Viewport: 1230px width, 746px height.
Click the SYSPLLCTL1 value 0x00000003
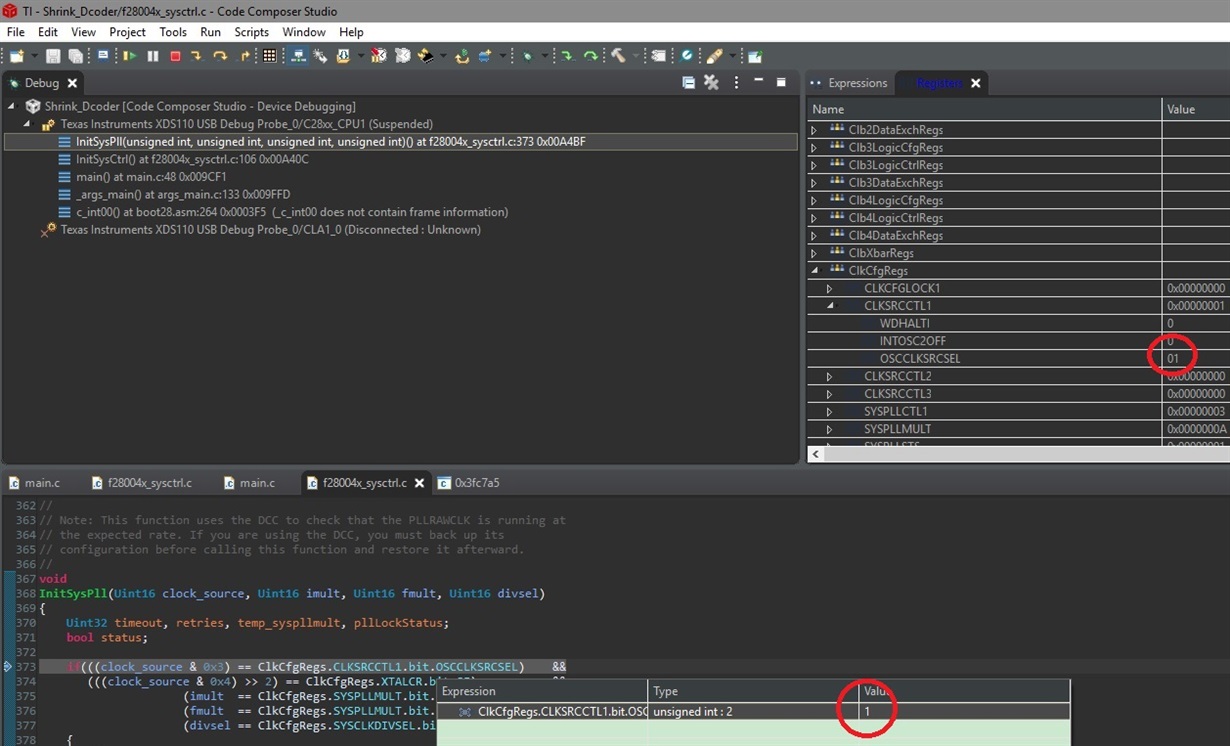point(1196,412)
